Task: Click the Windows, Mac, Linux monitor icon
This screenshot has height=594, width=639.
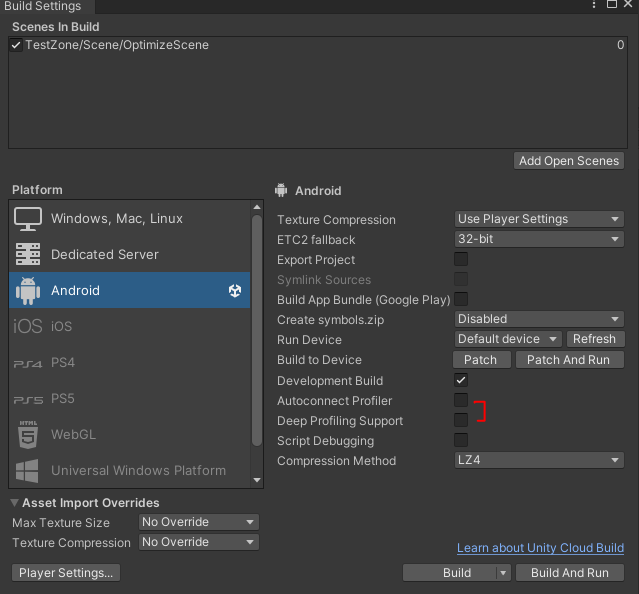Action: coord(28,219)
